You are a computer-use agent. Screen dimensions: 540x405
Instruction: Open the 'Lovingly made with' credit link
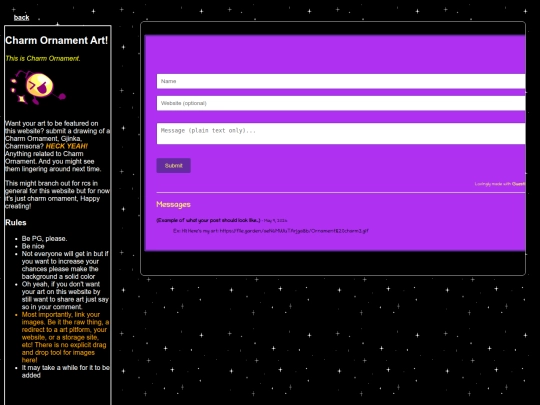[x=500, y=184]
